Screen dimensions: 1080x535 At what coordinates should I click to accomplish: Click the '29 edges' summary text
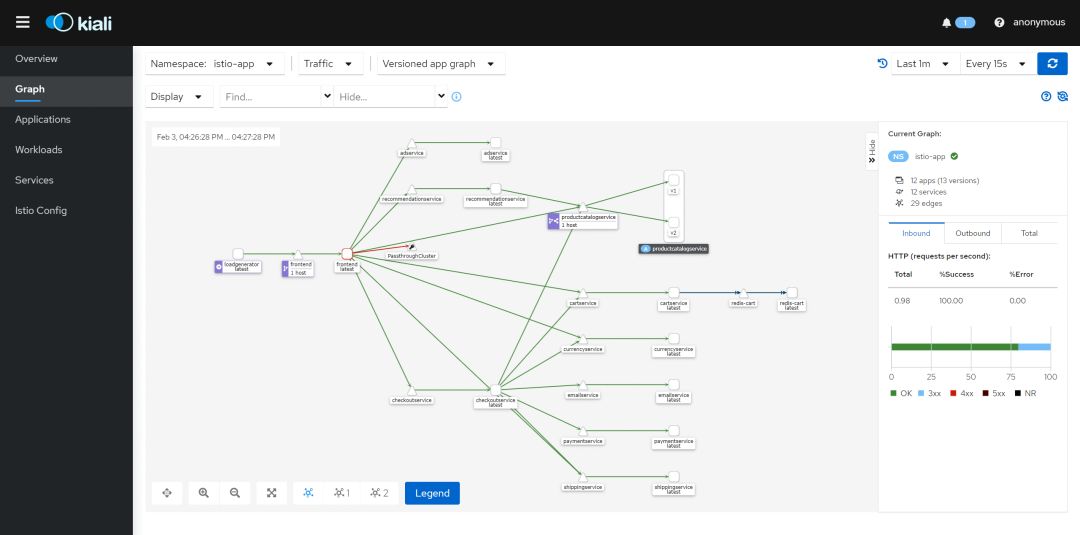pyautogui.click(x=926, y=203)
